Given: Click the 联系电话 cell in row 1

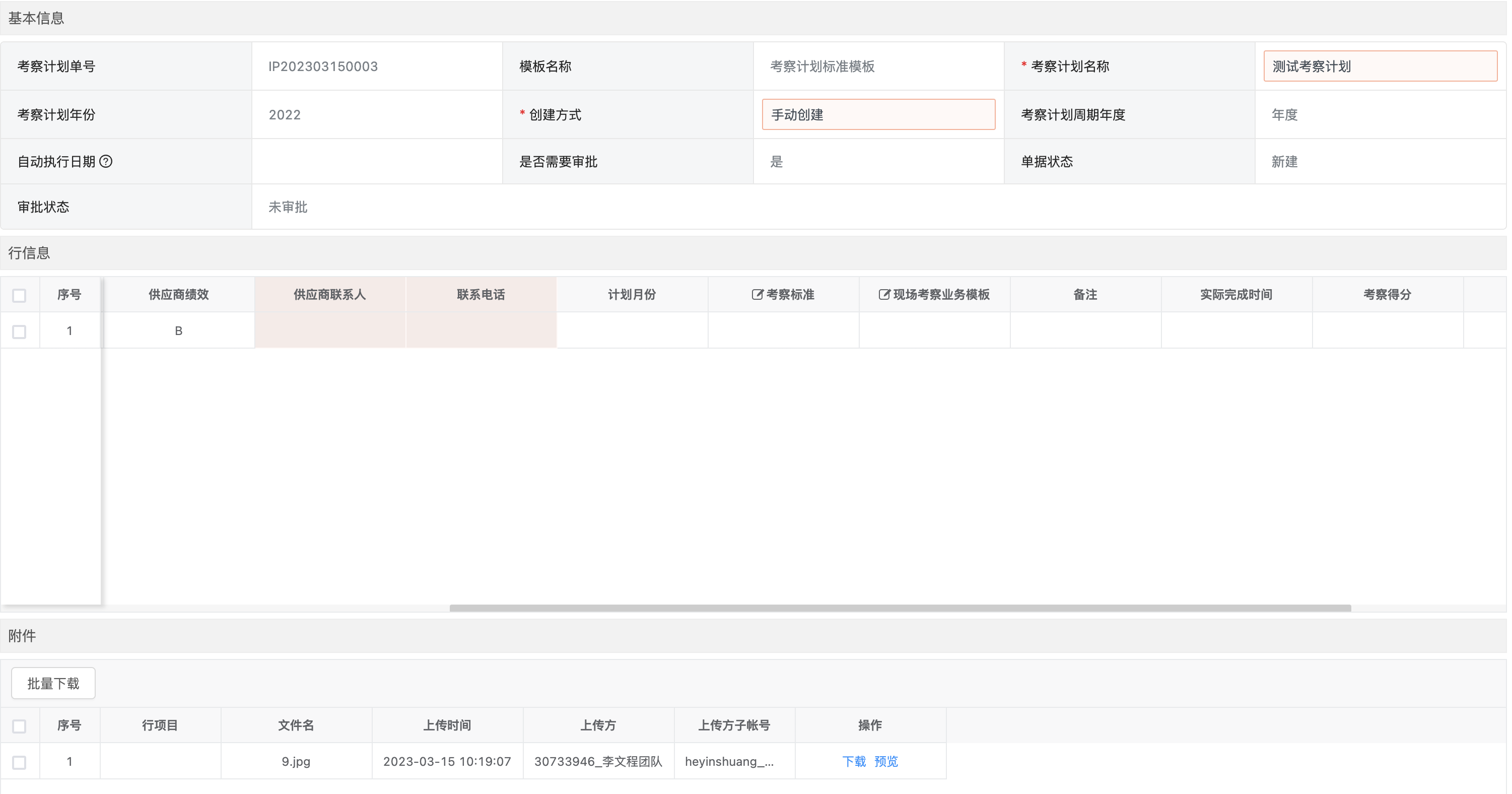Looking at the screenshot, I should click(x=480, y=330).
